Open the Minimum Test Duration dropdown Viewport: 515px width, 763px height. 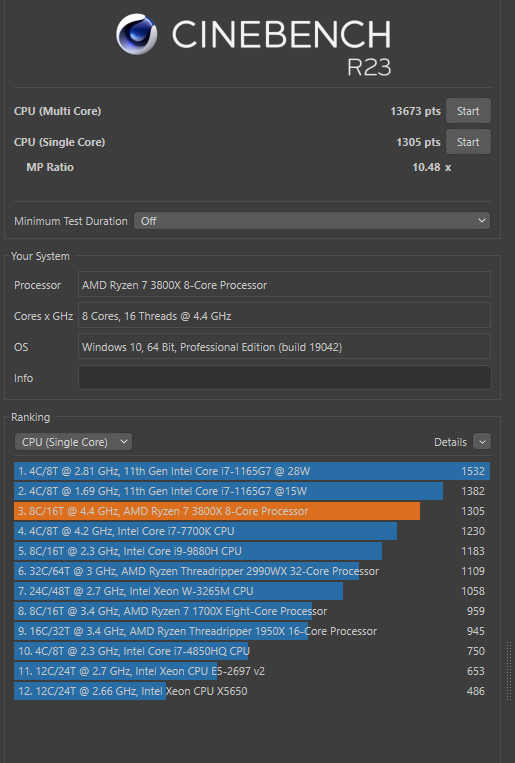coord(312,221)
